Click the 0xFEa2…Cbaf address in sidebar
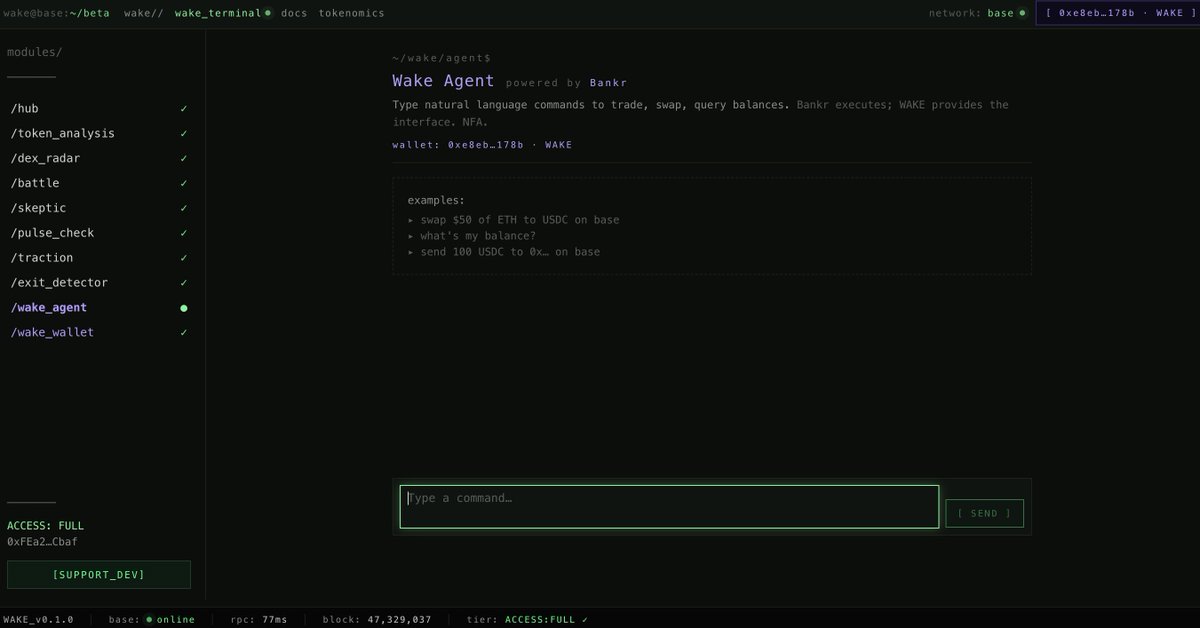 [42, 541]
